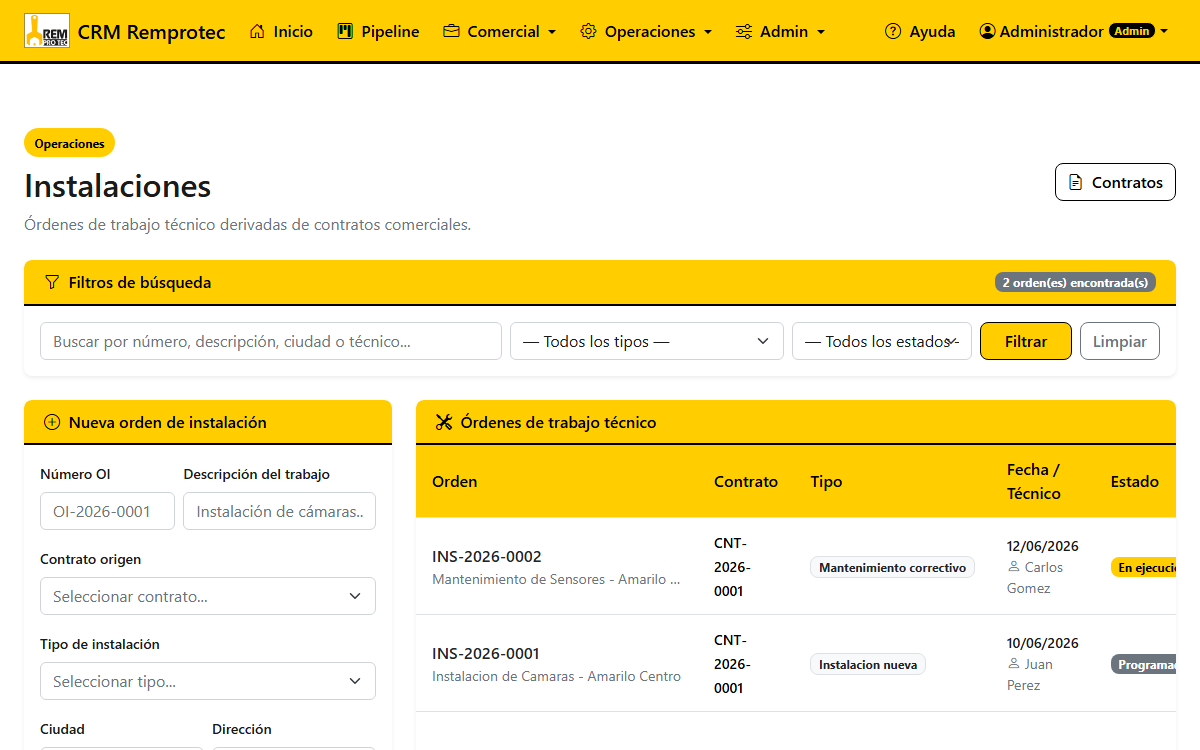This screenshot has width=1200, height=750.
Task: Click the Estado column header
Action: pyautogui.click(x=1135, y=481)
